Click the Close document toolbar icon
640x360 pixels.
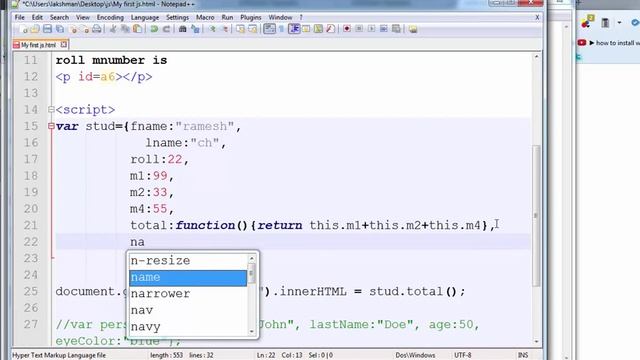click(x=73, y=29)
